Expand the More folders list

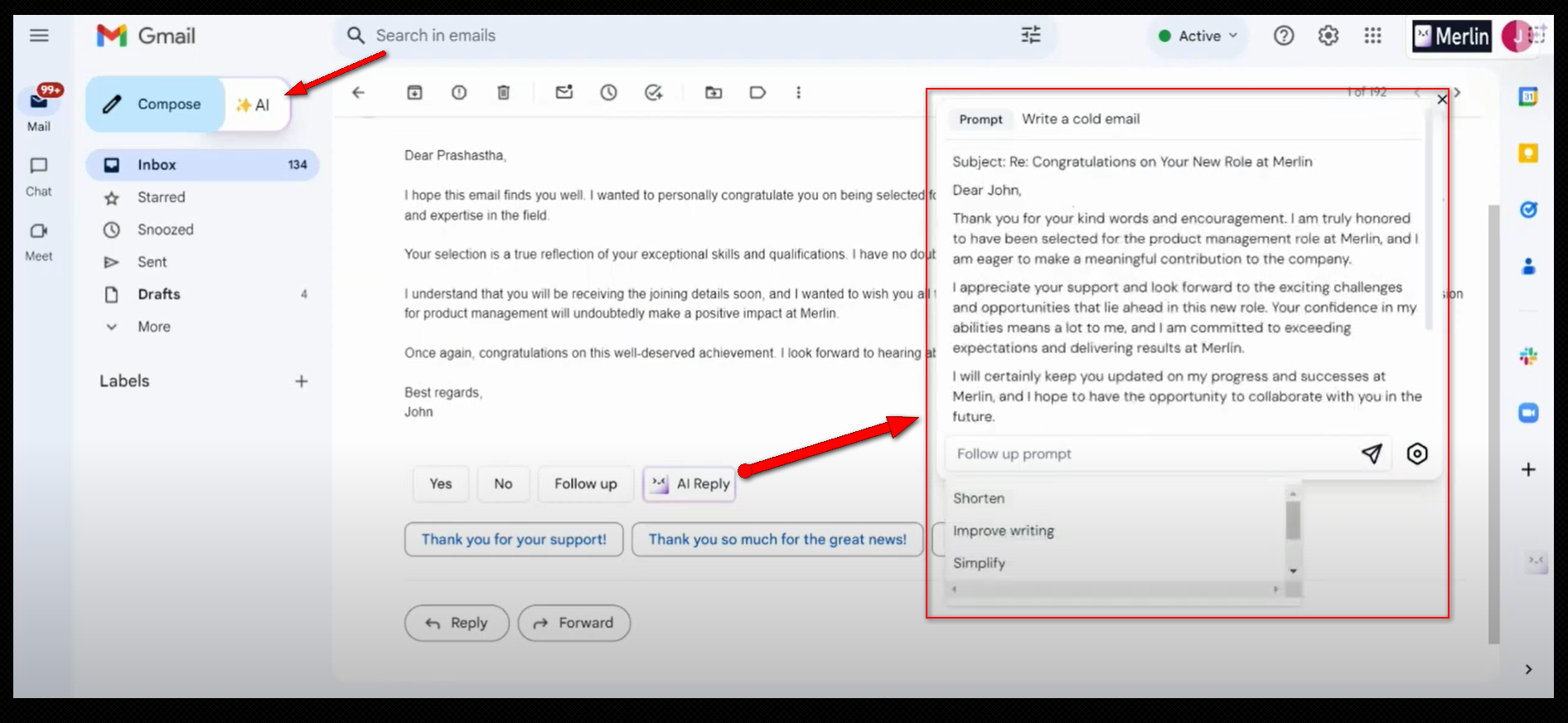coord(154,327)
